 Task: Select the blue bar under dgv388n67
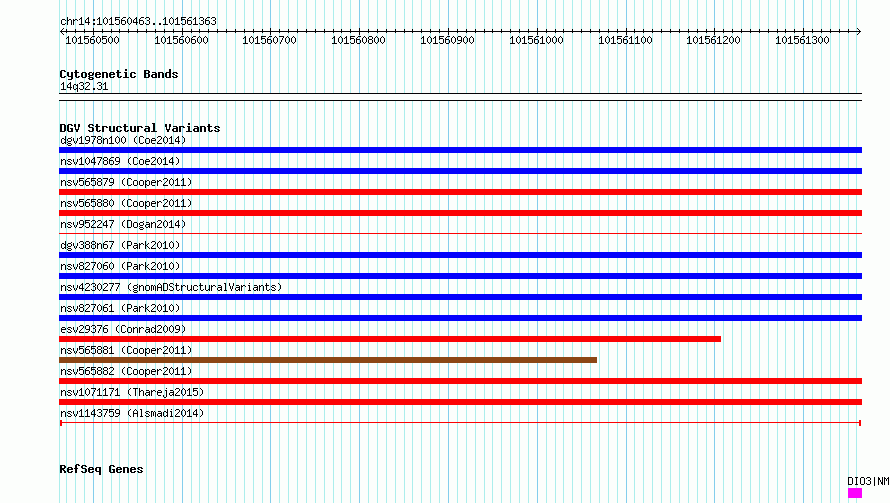click(460, 255)
